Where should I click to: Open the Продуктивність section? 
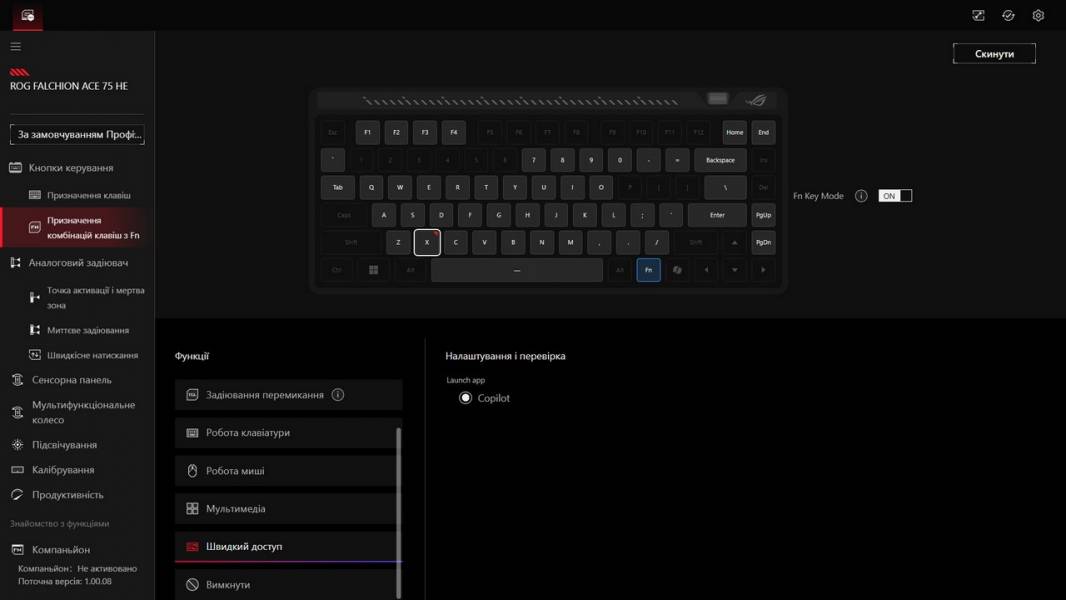click(67, 495)
